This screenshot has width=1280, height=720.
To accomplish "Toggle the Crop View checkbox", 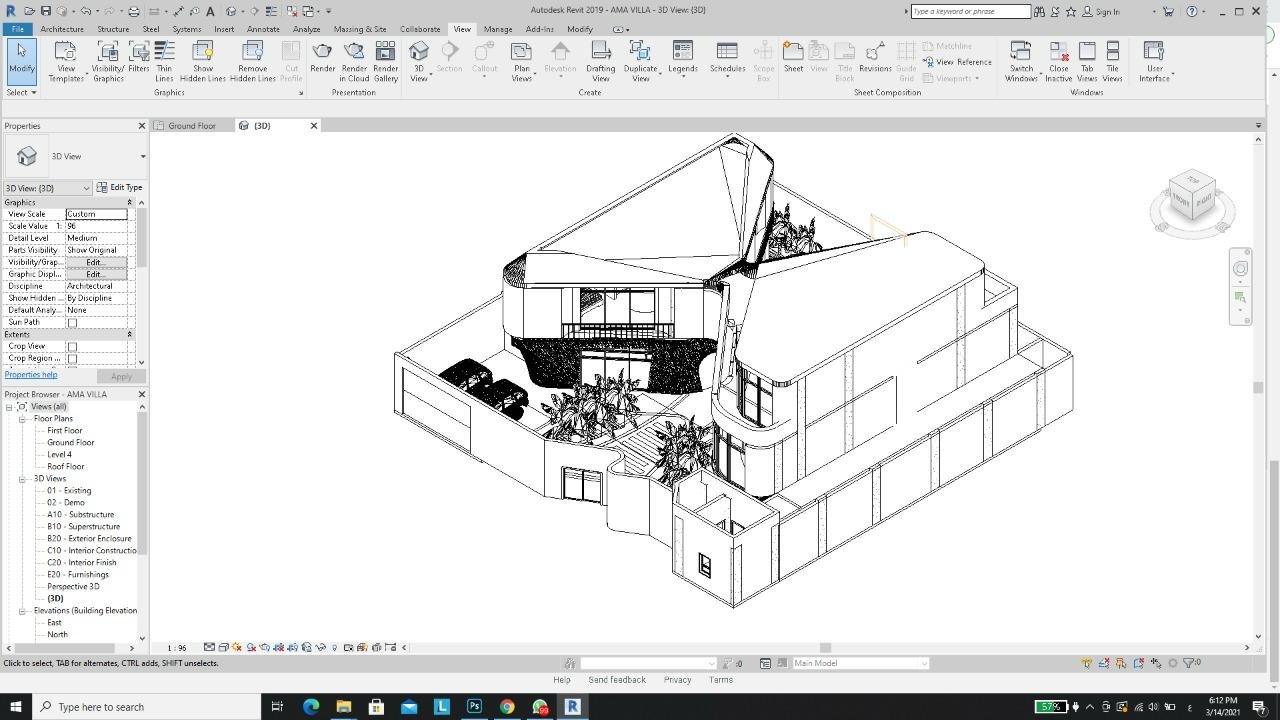I will (x=72, y=347).
